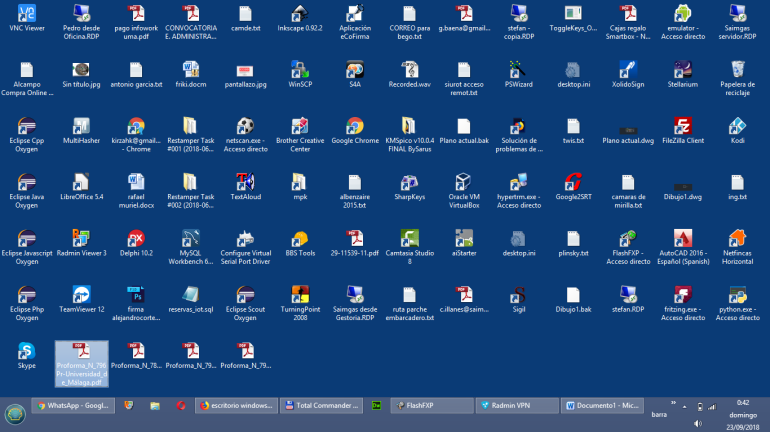The image size is (770, 432).
Task: Open the Inkscape 0.92.2 shortcut
Action: pyautogui.click(x=299, y=14)
